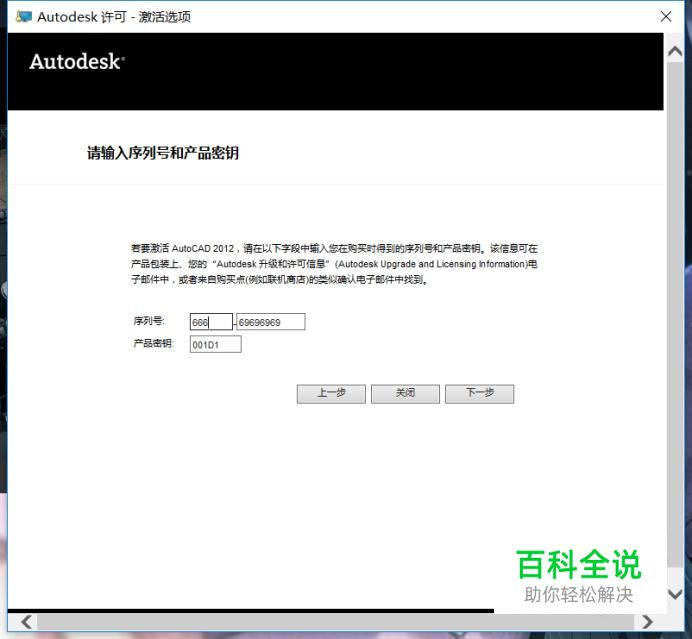The width and height of the screenshot is (692, 639).
Task: Click the 关闭 (close) button
Action: point(405,393)
